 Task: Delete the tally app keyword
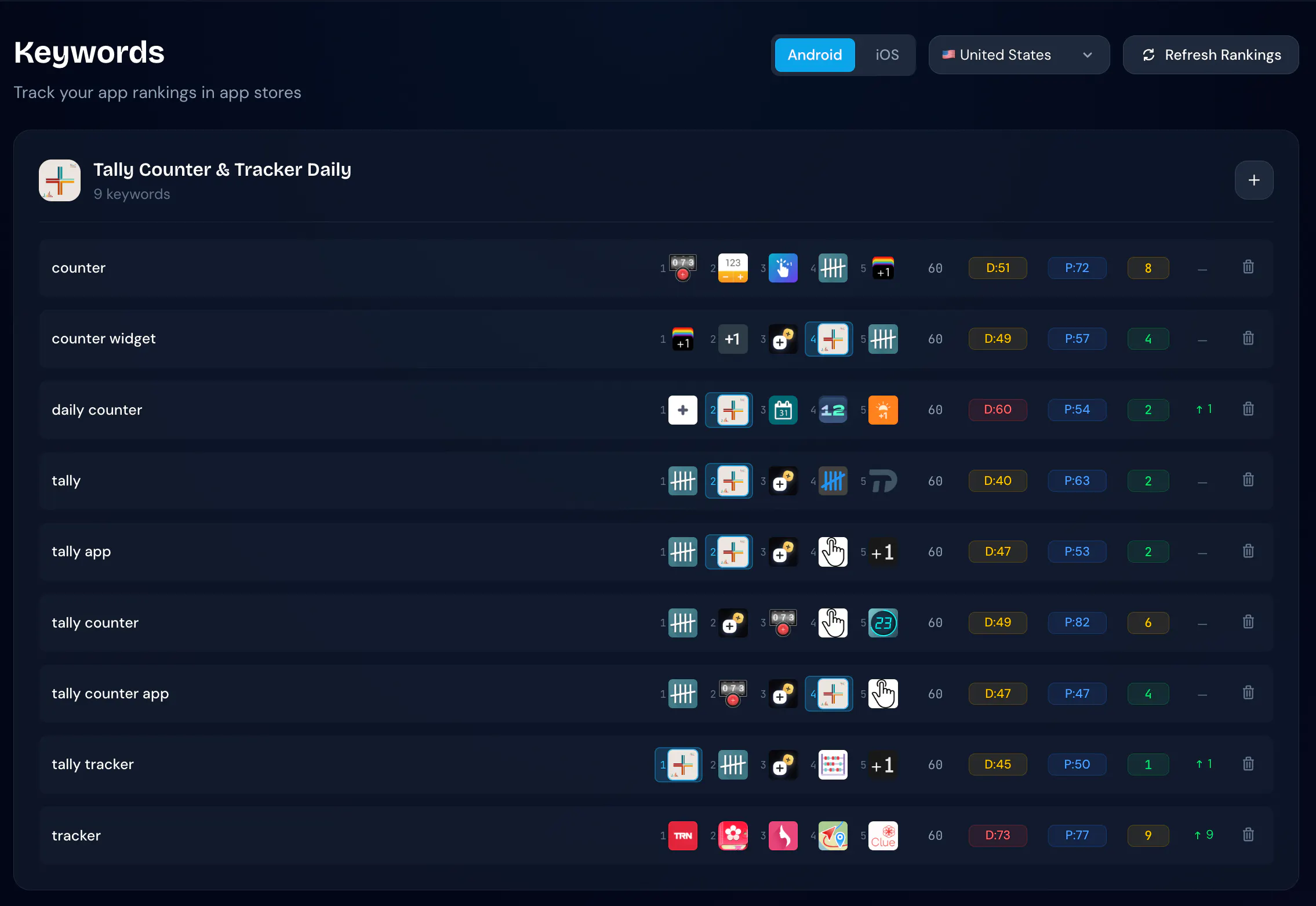(x=1248, y=552)
